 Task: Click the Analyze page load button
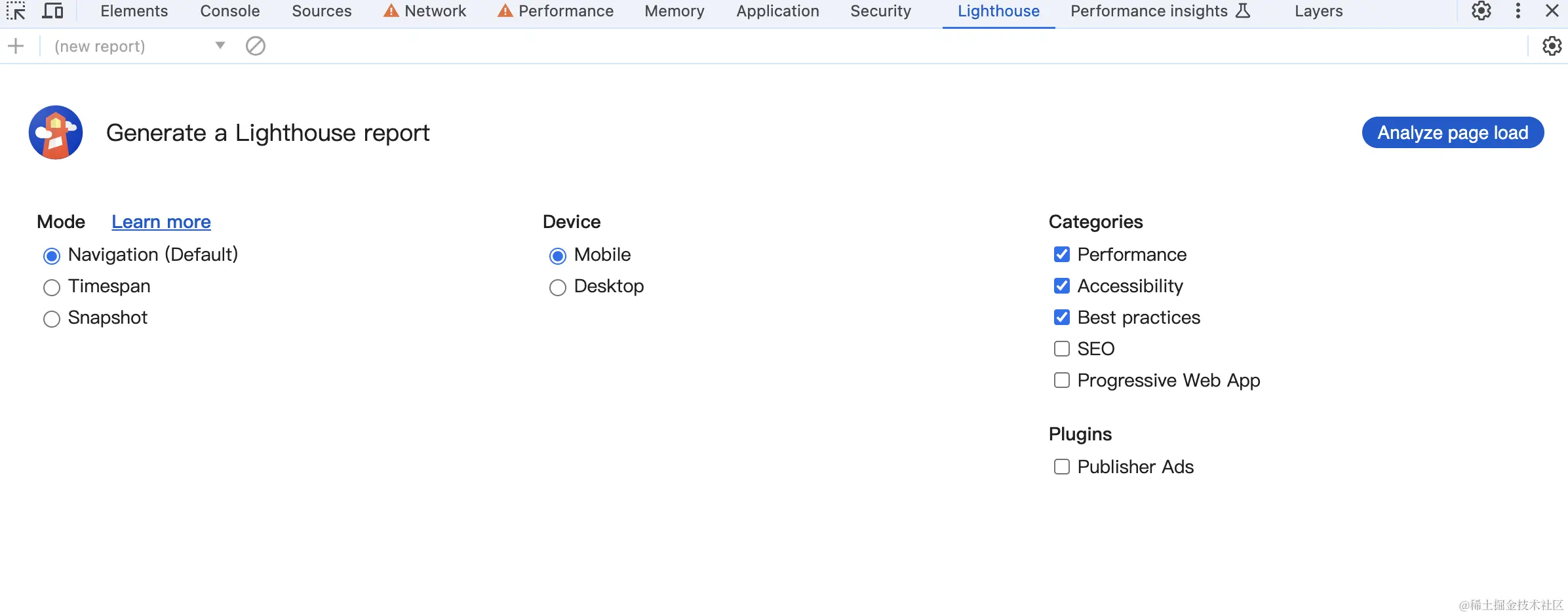[x=1453, y=132]
